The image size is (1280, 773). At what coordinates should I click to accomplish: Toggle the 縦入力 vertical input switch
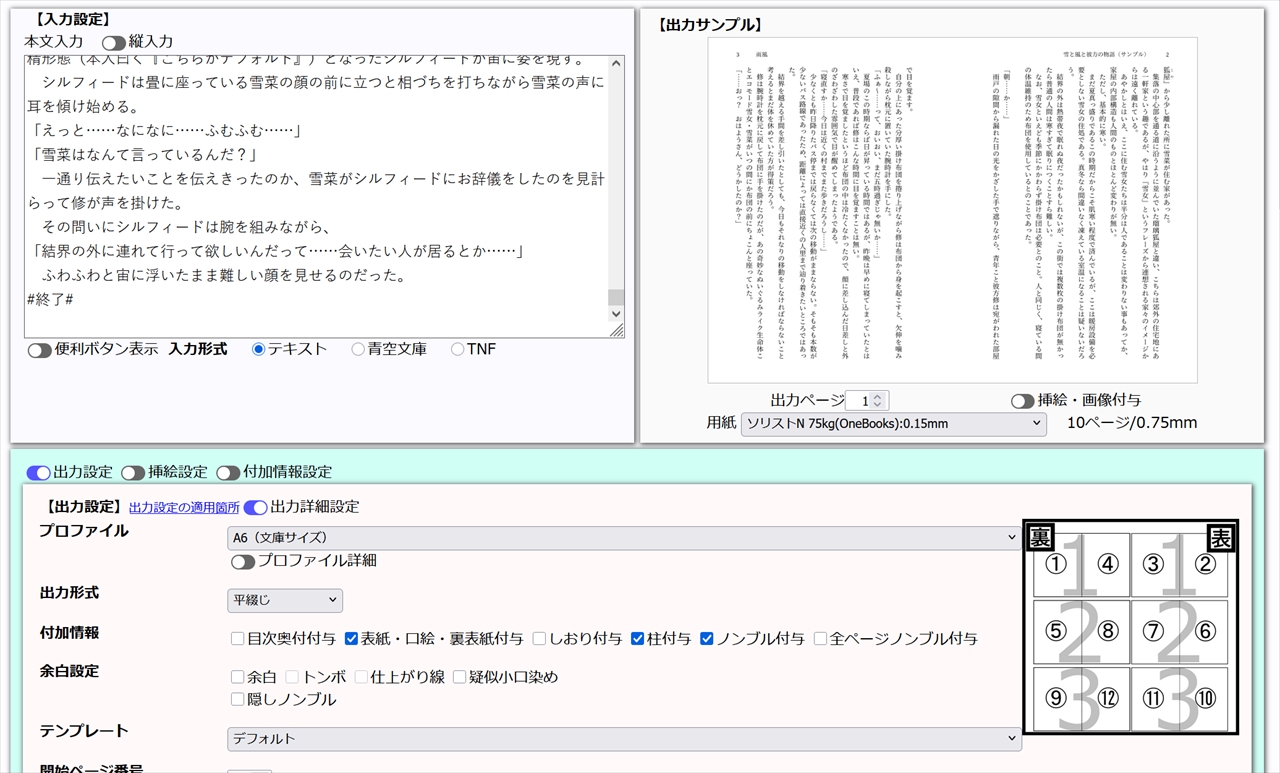(113, 43)
